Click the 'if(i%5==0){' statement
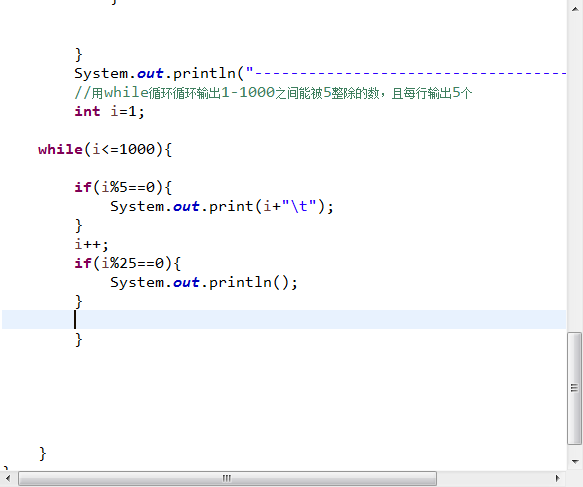Viewport: 583px width, 487px height. [123, 187]
